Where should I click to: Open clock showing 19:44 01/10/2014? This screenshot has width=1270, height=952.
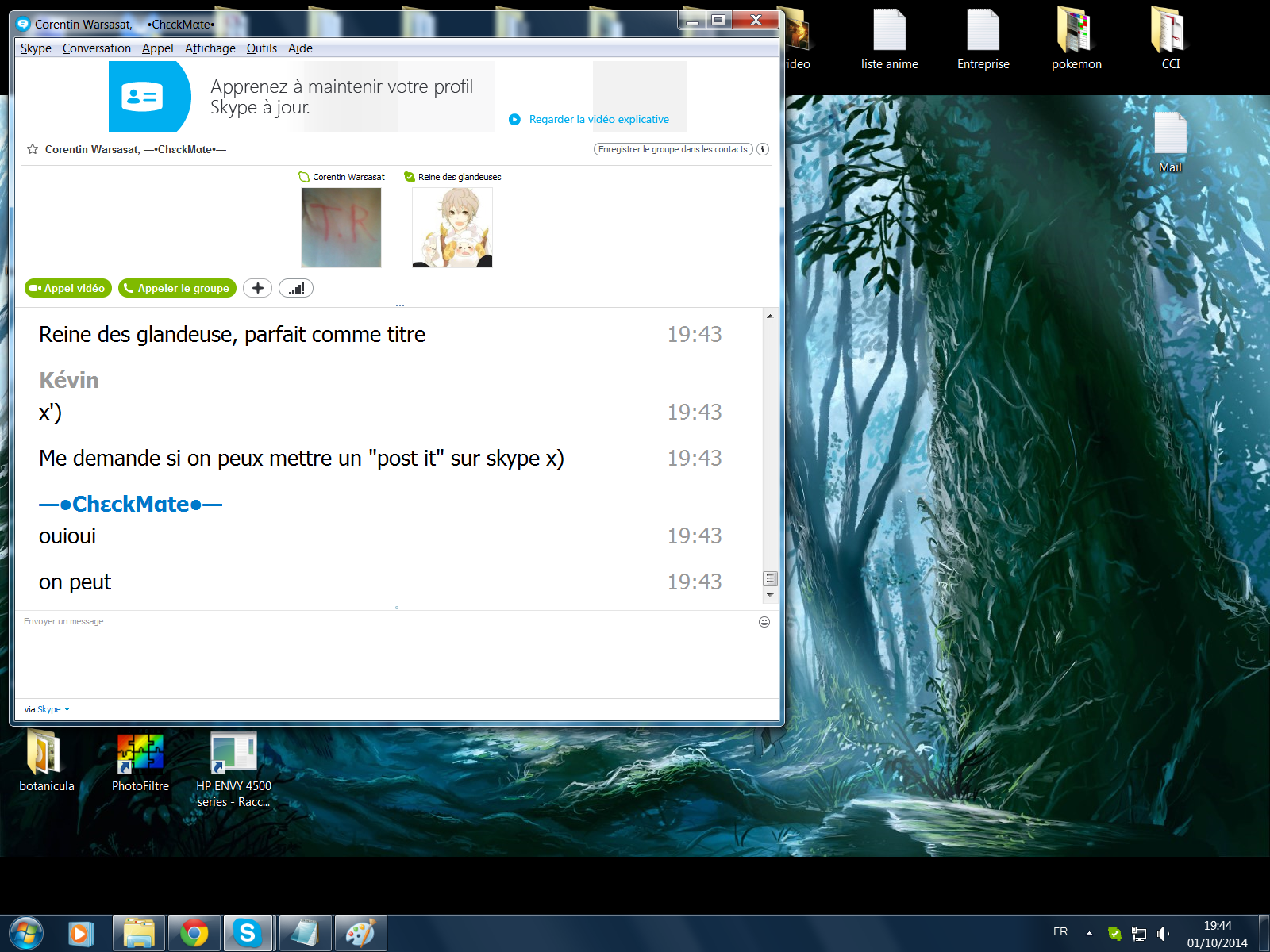tap(1218, 934)
